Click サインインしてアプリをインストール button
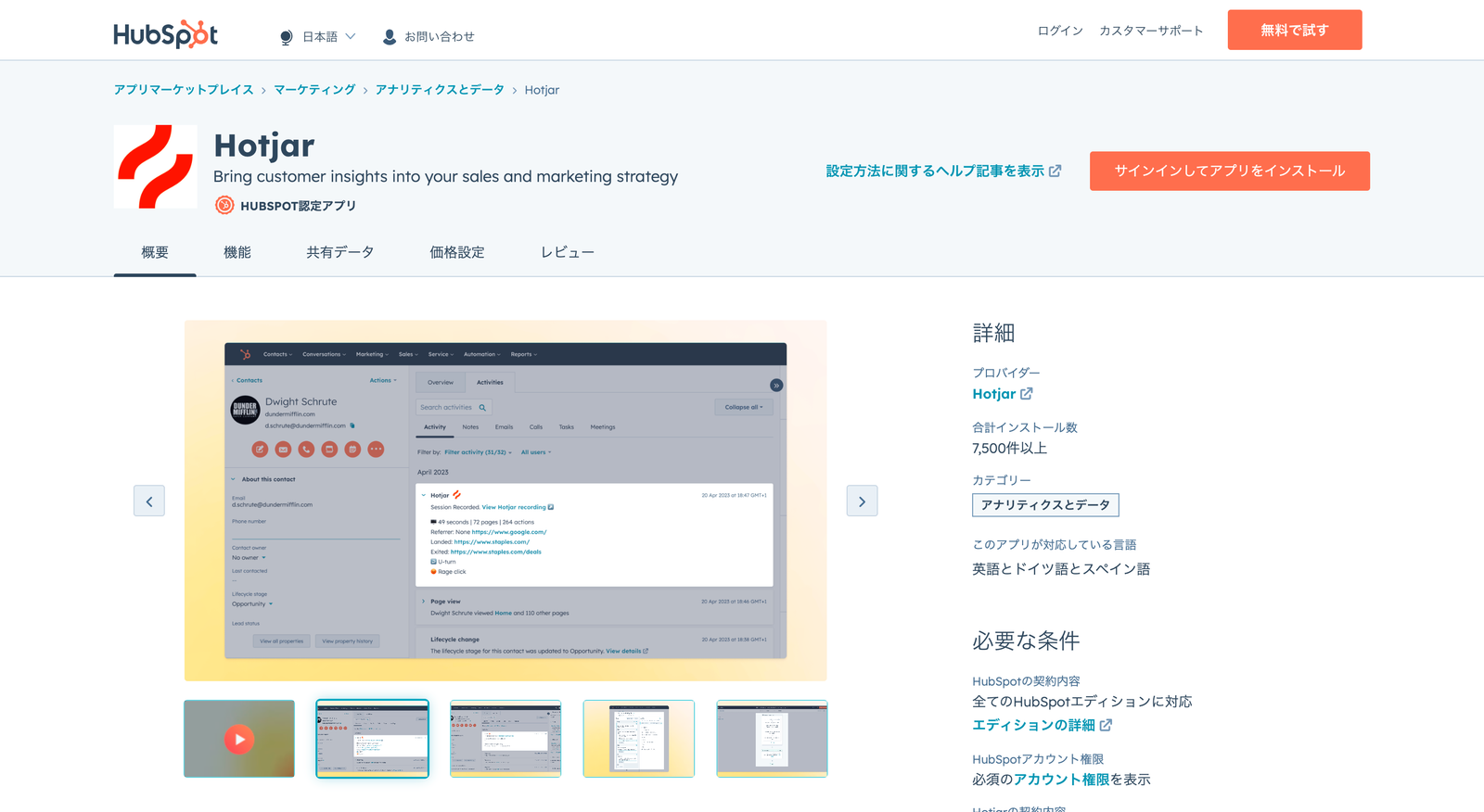1484x812 pixels. (1230, 171)
